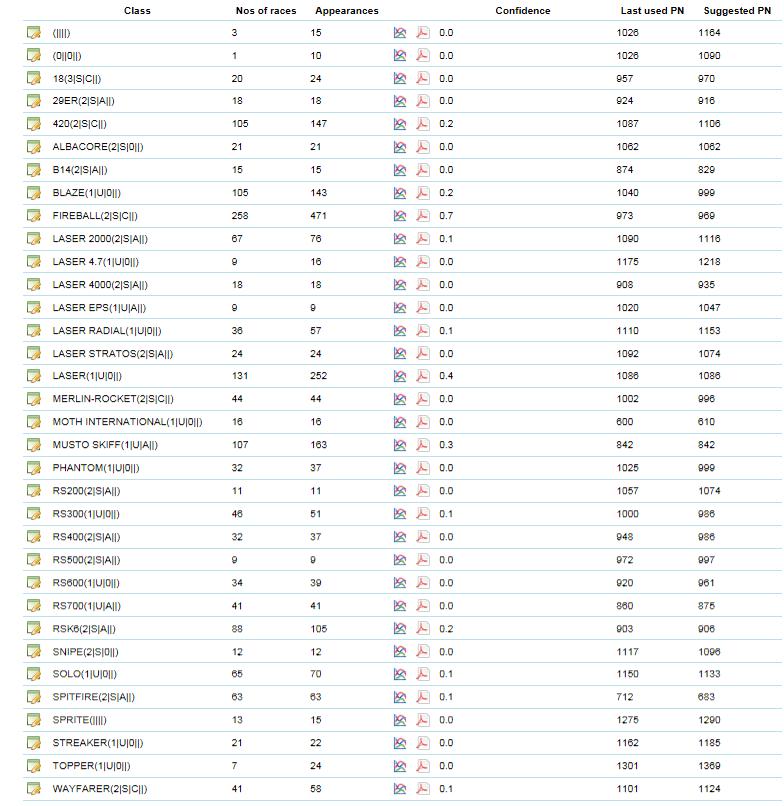This screenshot has height=806, width=784.
Task: Click the edit icon for the RS700 row
Action: coord(34,606)
